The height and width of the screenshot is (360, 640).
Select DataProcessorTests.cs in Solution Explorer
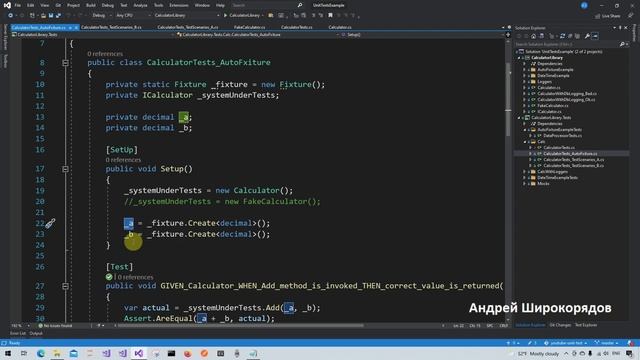(562, 136)
